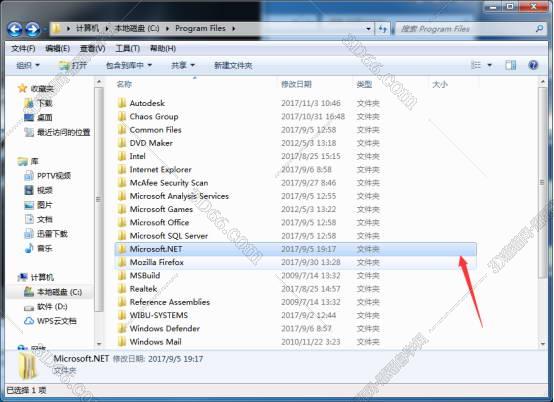
Task: Open the 包含到库中 dropdown
Action: (x=129, y=65)
